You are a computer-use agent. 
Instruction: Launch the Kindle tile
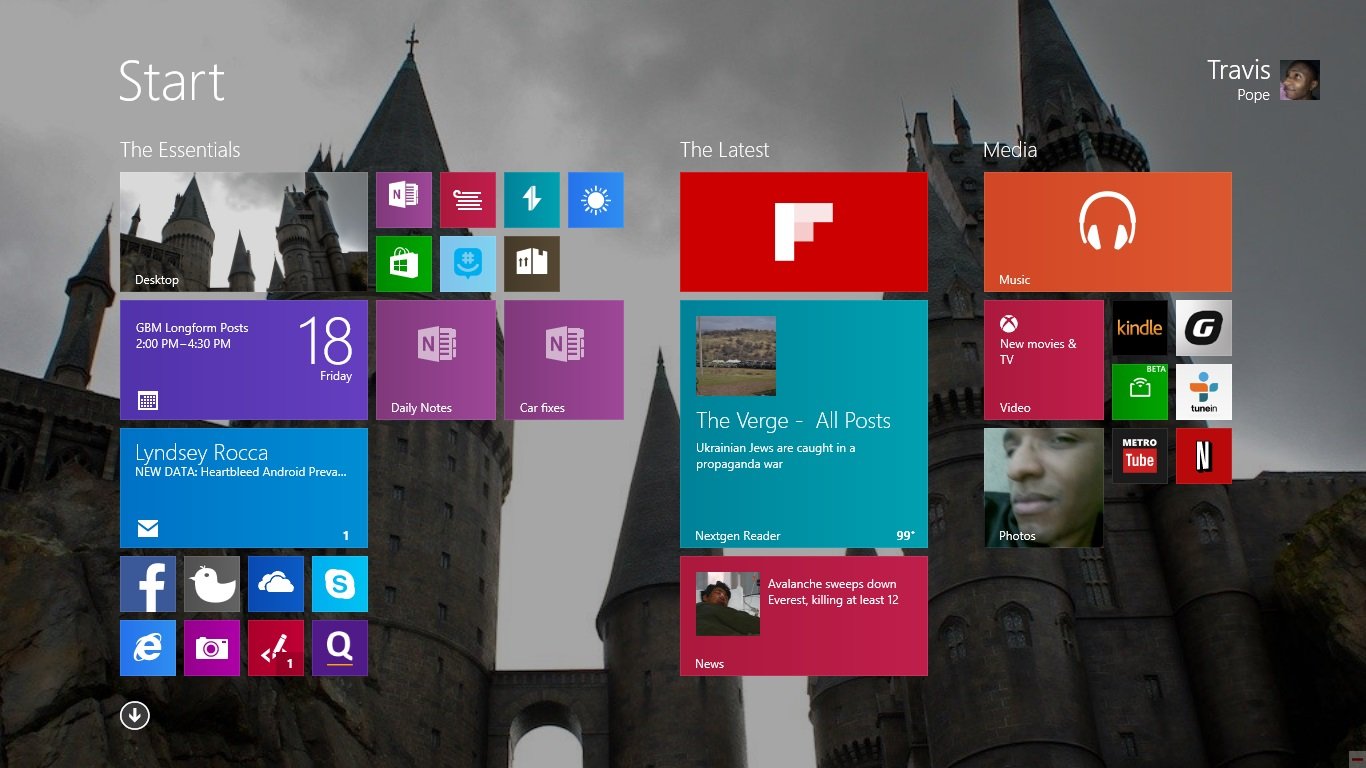click(x=1140, y=328)
